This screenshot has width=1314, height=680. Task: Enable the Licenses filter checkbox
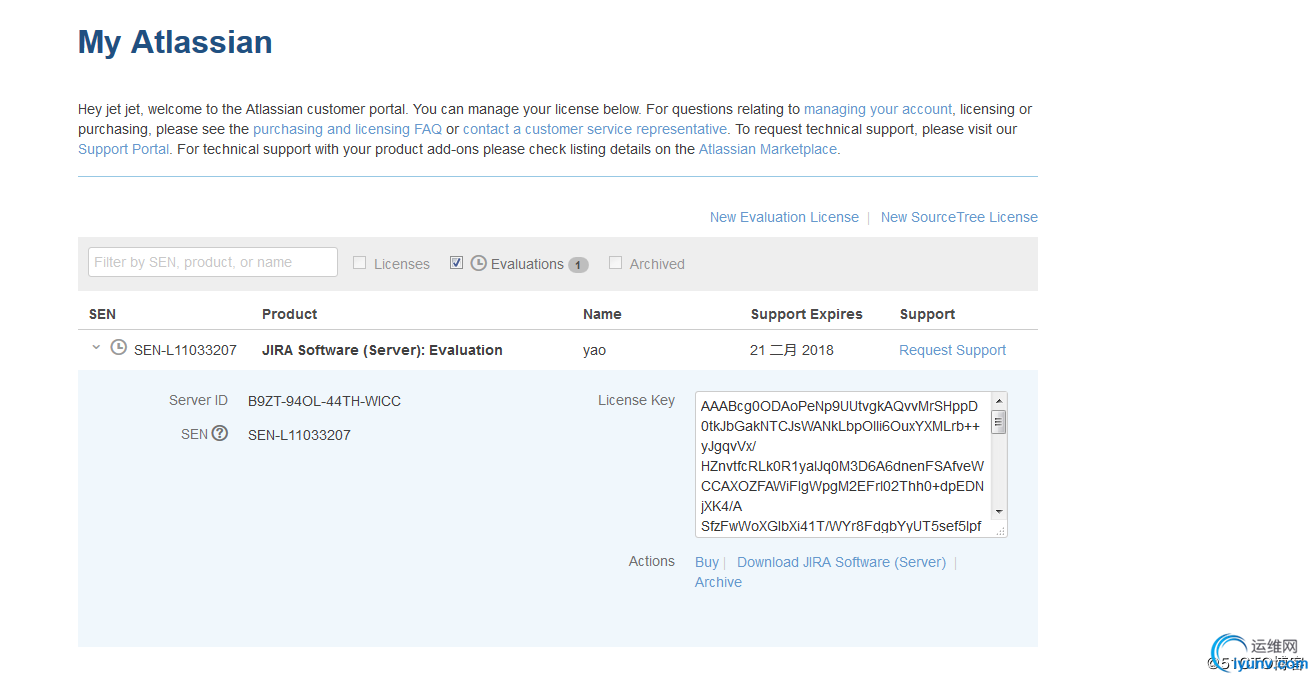360,263
